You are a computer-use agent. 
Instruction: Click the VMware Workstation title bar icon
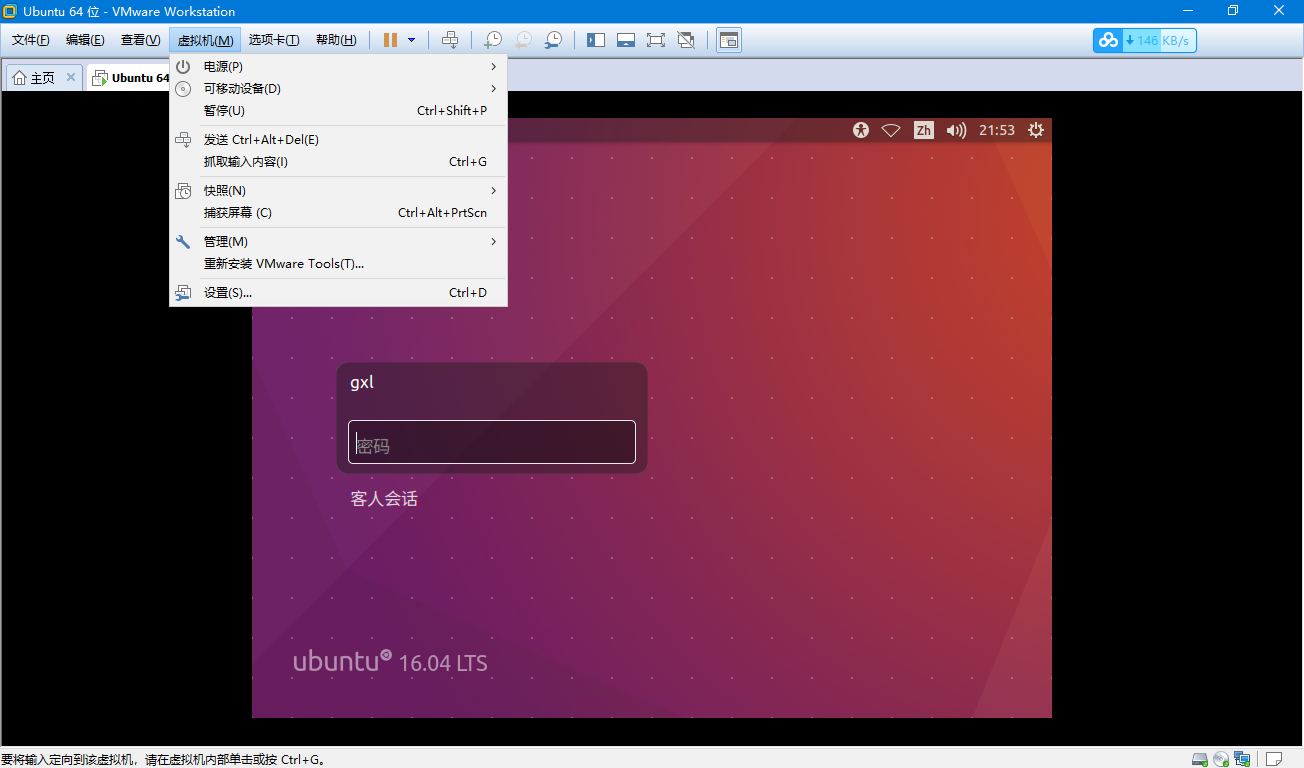[10, 11]
